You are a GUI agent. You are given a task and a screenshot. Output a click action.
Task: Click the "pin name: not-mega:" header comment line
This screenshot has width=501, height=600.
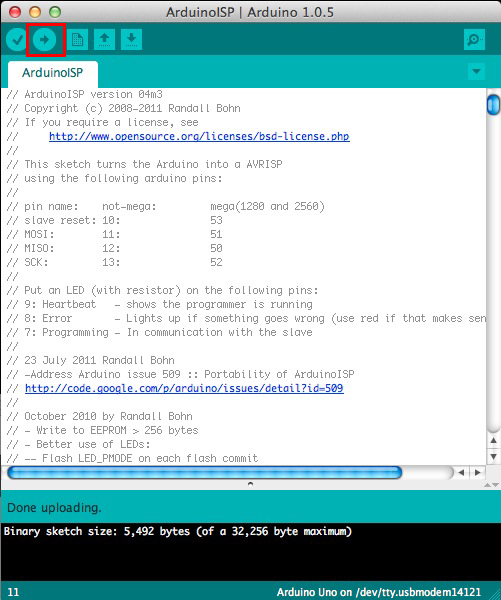166,206
